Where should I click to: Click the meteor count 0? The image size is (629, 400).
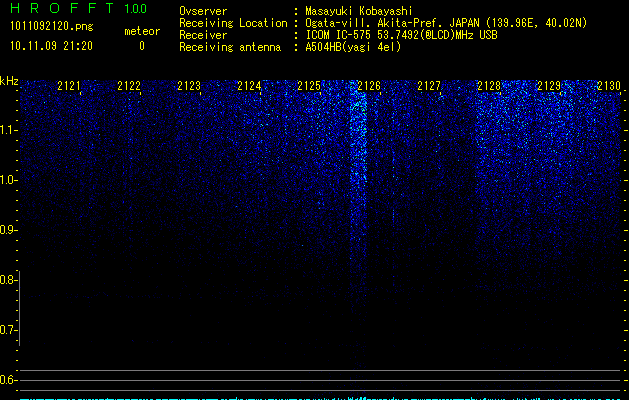[142, 46]
